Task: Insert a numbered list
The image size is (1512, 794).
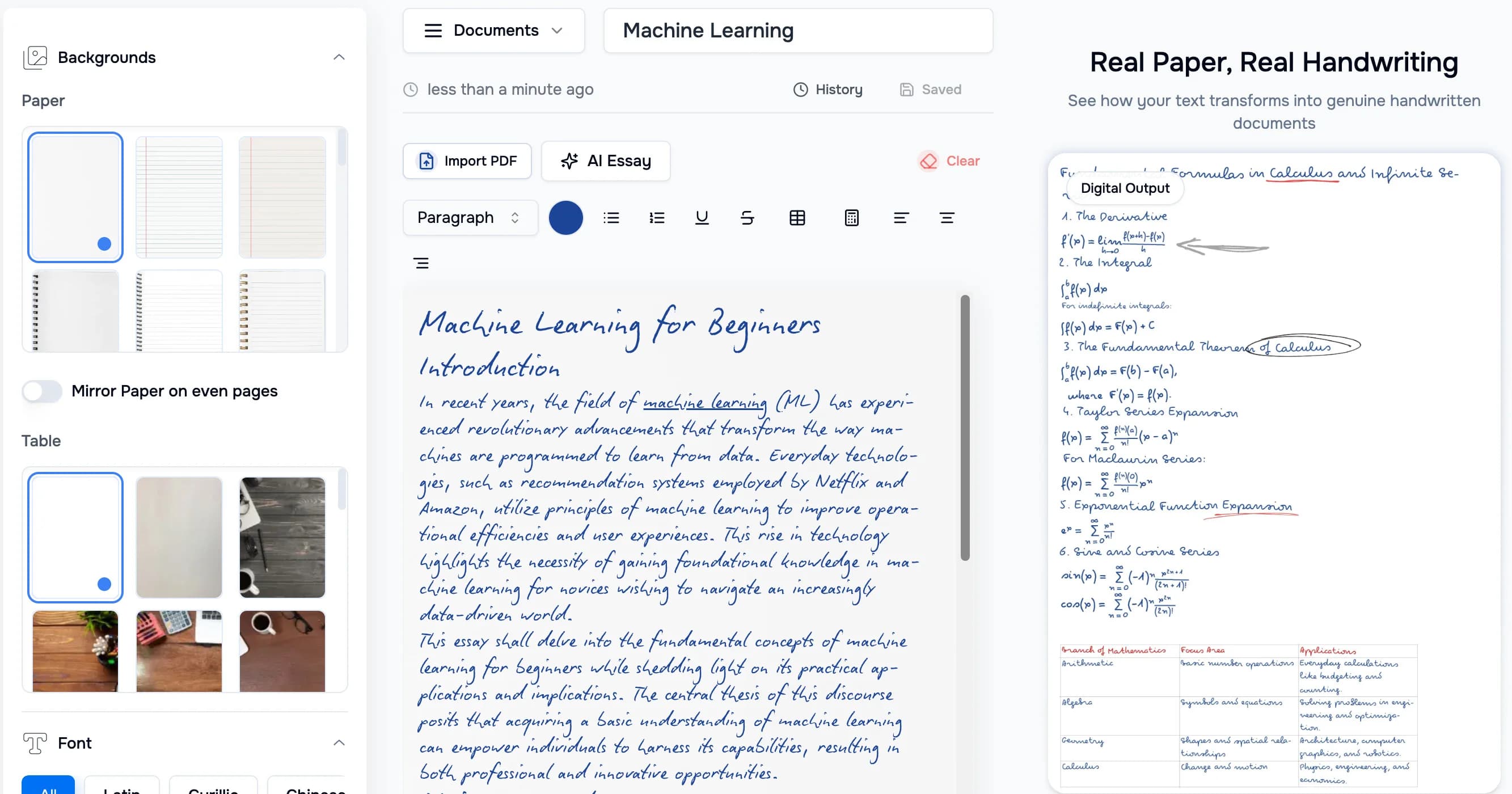Action: point(657,218)
